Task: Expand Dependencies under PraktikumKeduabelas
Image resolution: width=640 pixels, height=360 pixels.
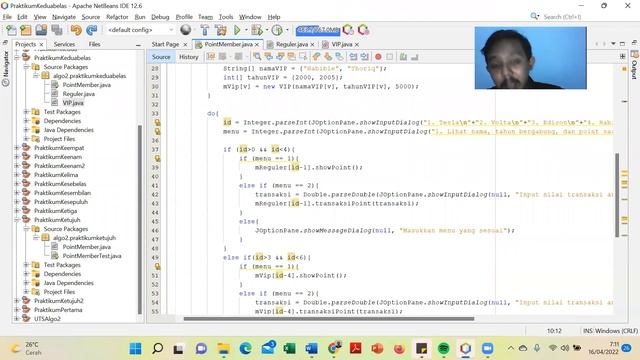Action: pos(27,121)
